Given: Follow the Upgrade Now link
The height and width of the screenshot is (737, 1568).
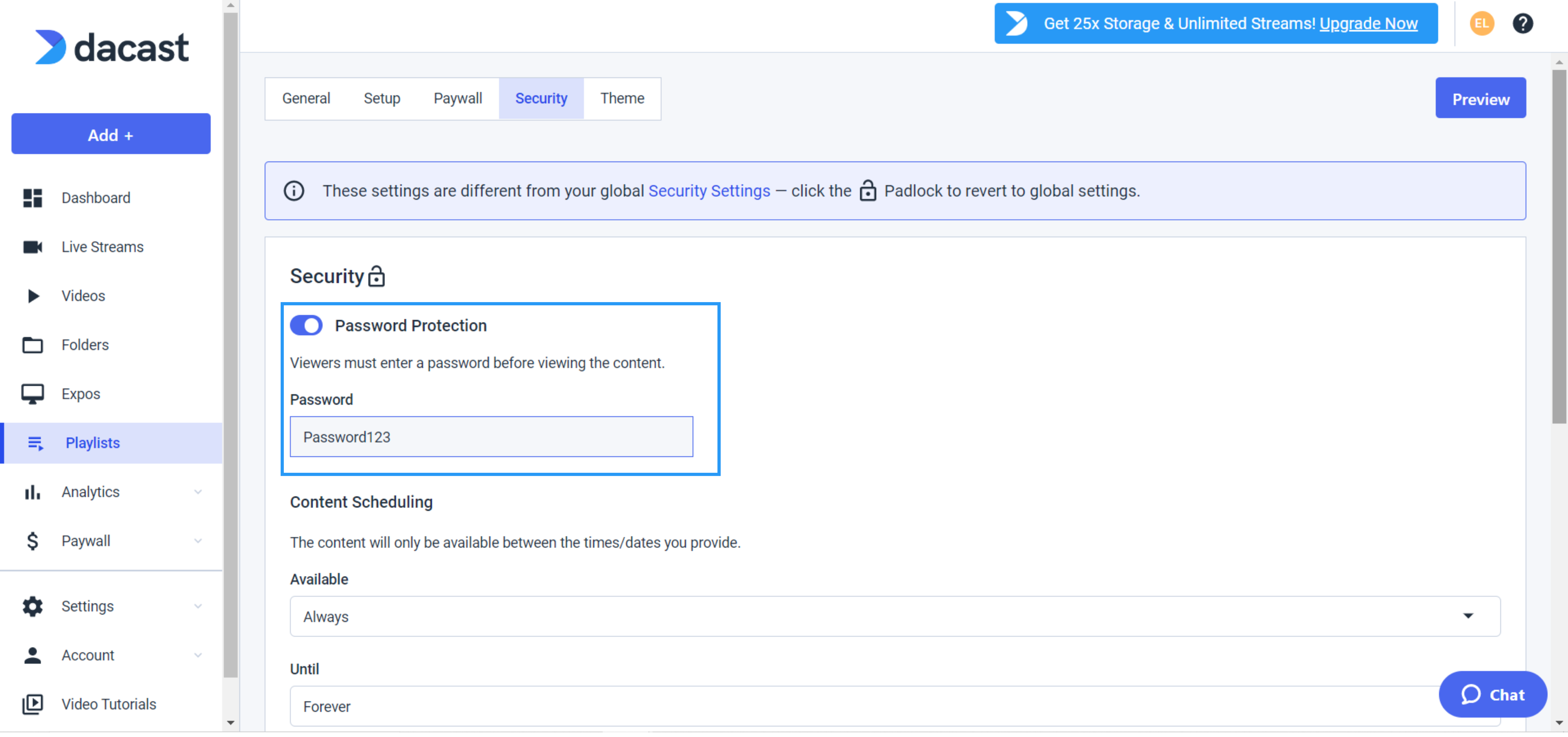Looking at the screenshot, I should [x=1368, y=24].
